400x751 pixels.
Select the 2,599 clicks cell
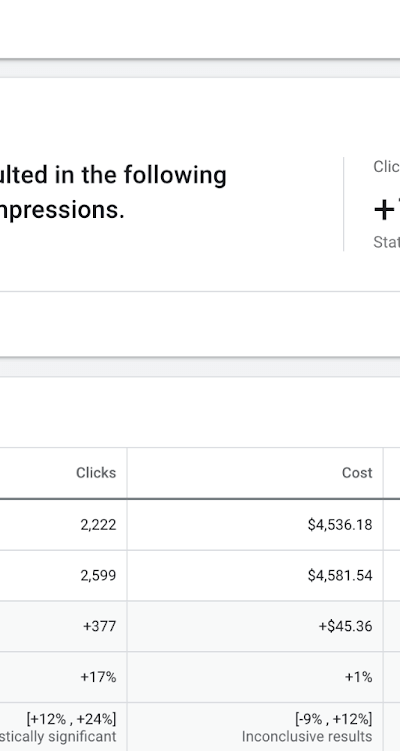click(x=98, y=575)
